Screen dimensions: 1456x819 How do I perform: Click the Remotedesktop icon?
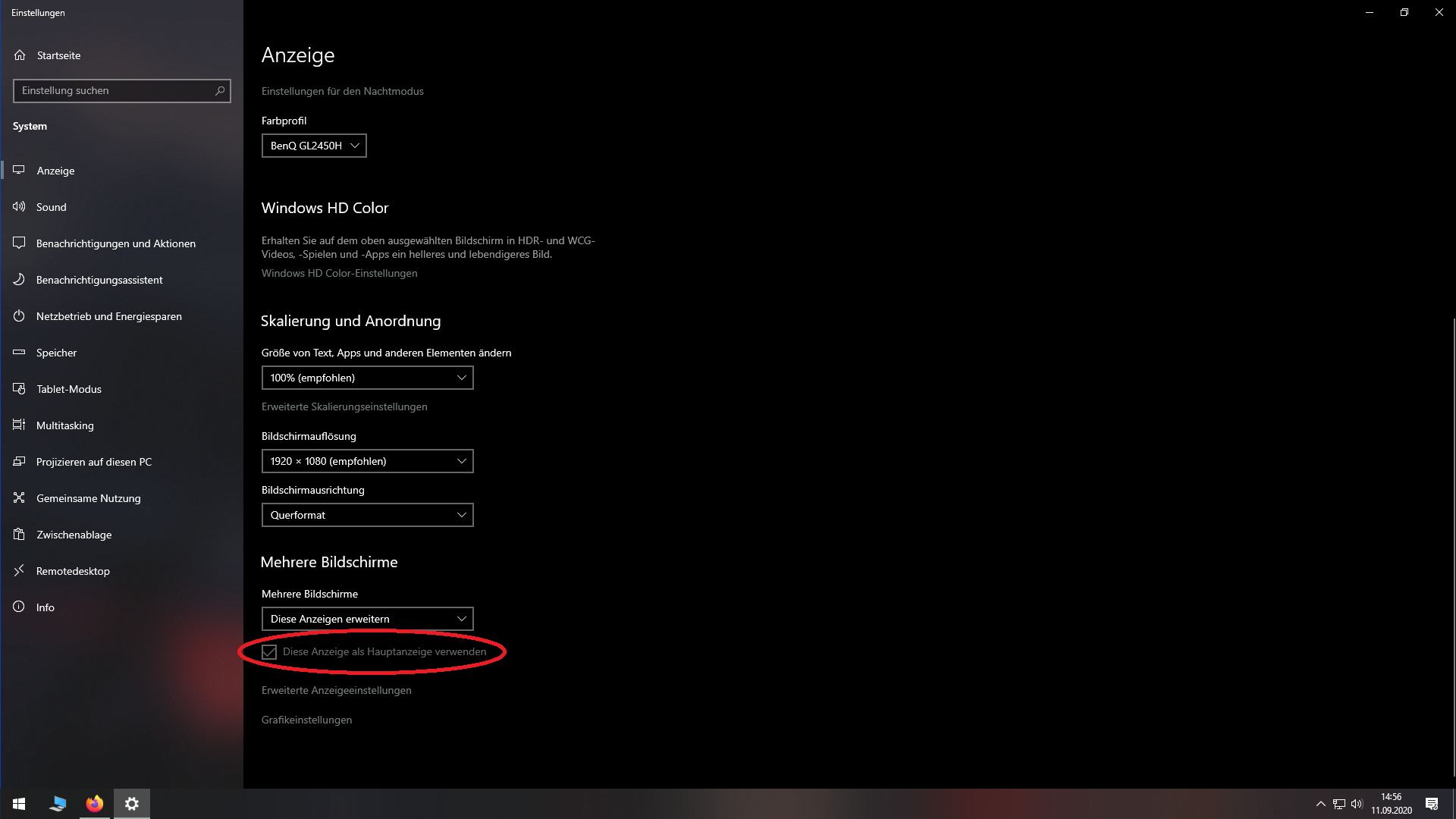[19, 571]
